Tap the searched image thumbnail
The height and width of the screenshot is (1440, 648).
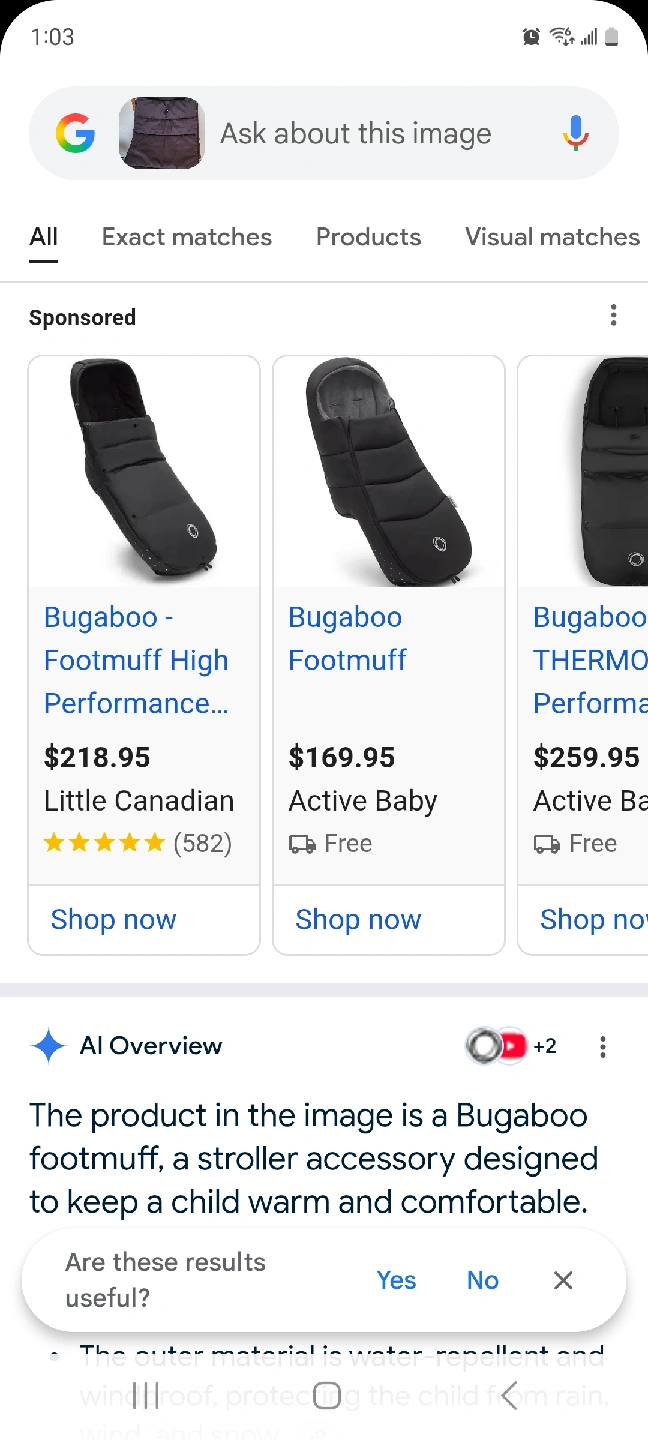click(162, 133)
